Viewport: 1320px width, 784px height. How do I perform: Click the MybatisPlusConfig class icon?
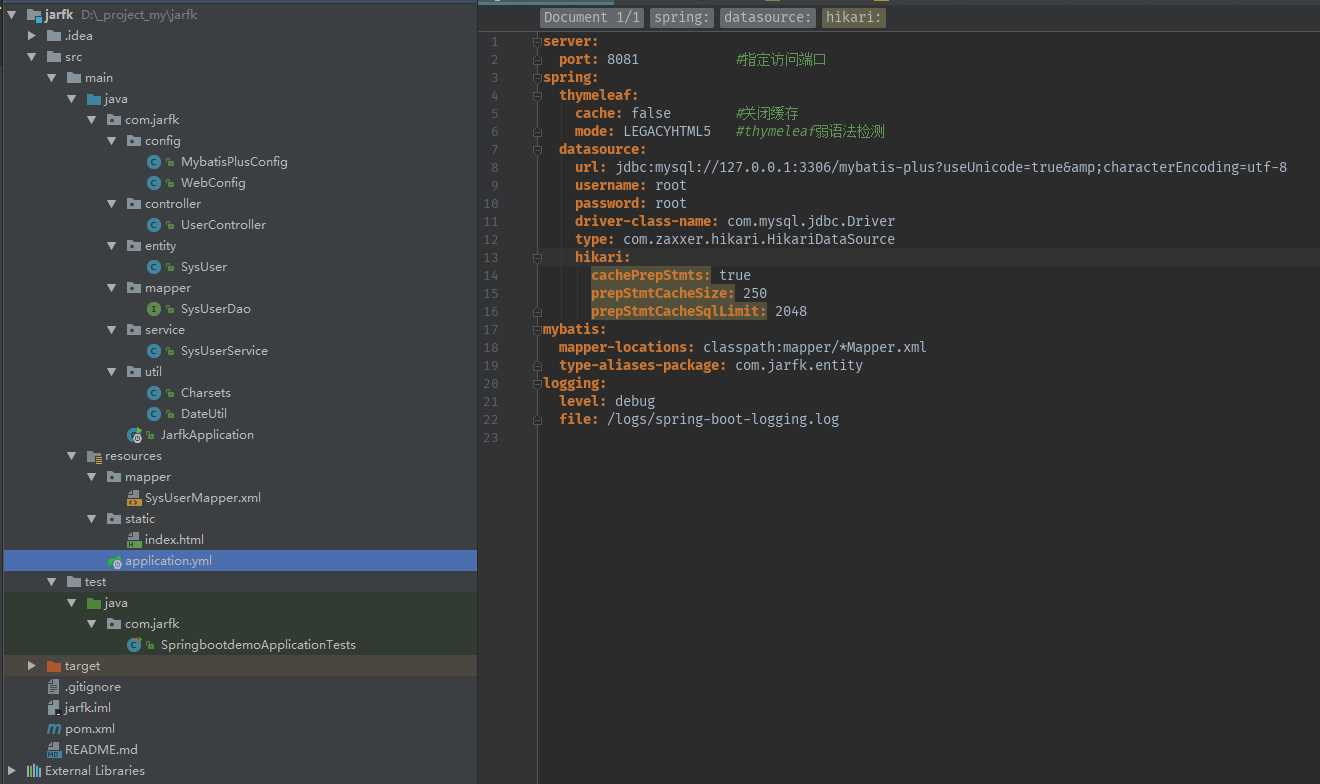154,162
